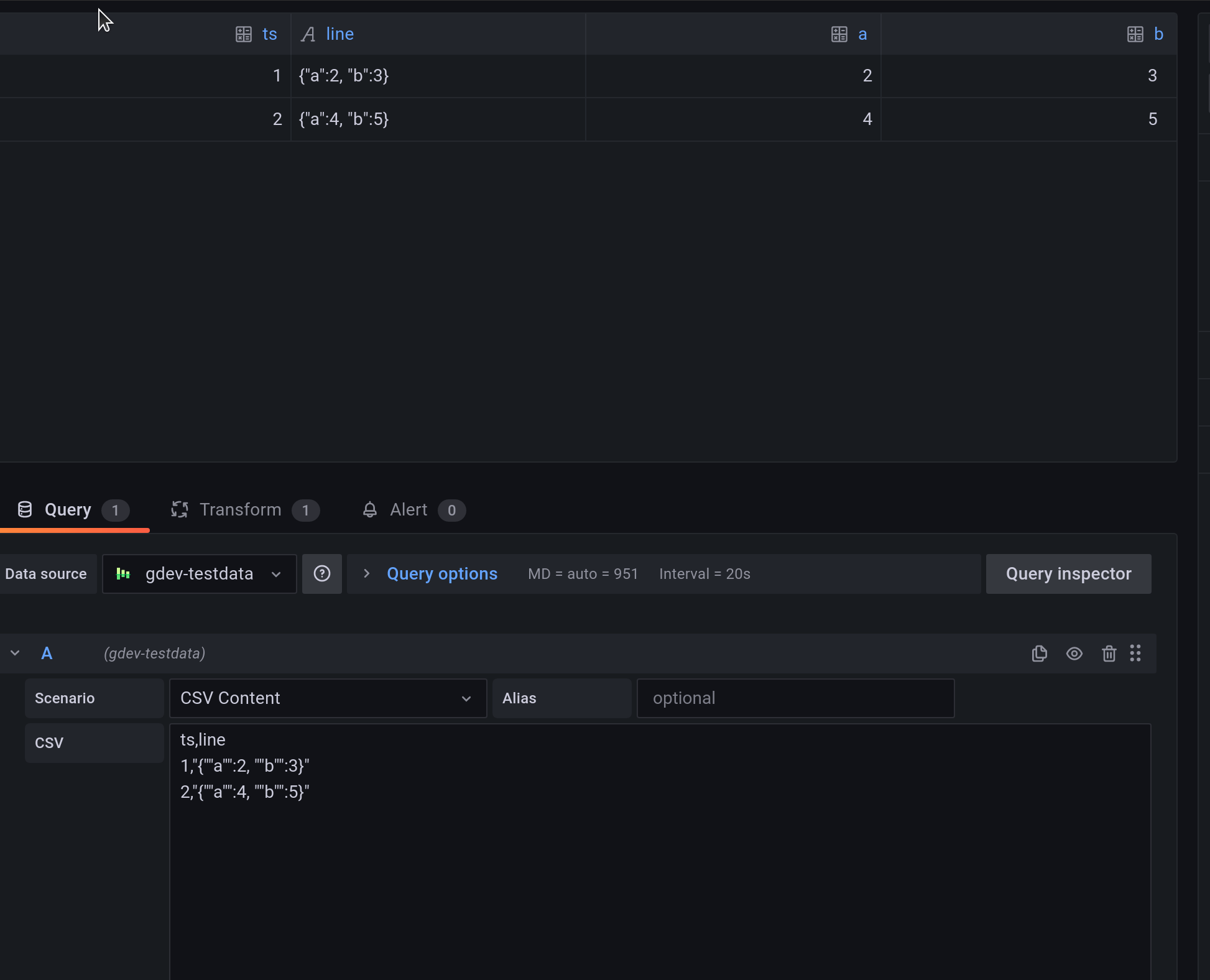Image resolution: width=1210 pixels, height=980 pixels.
Task: Switch to the Transform tab
Action: click(x=245, y=511)
